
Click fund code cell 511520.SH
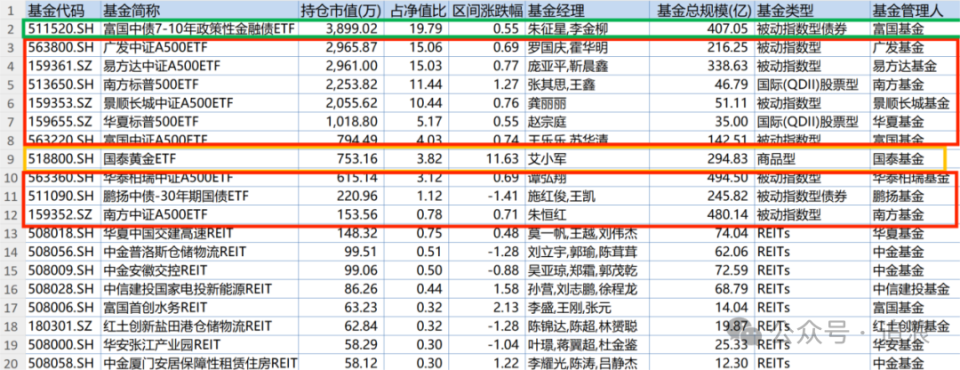tap(63, 28)
